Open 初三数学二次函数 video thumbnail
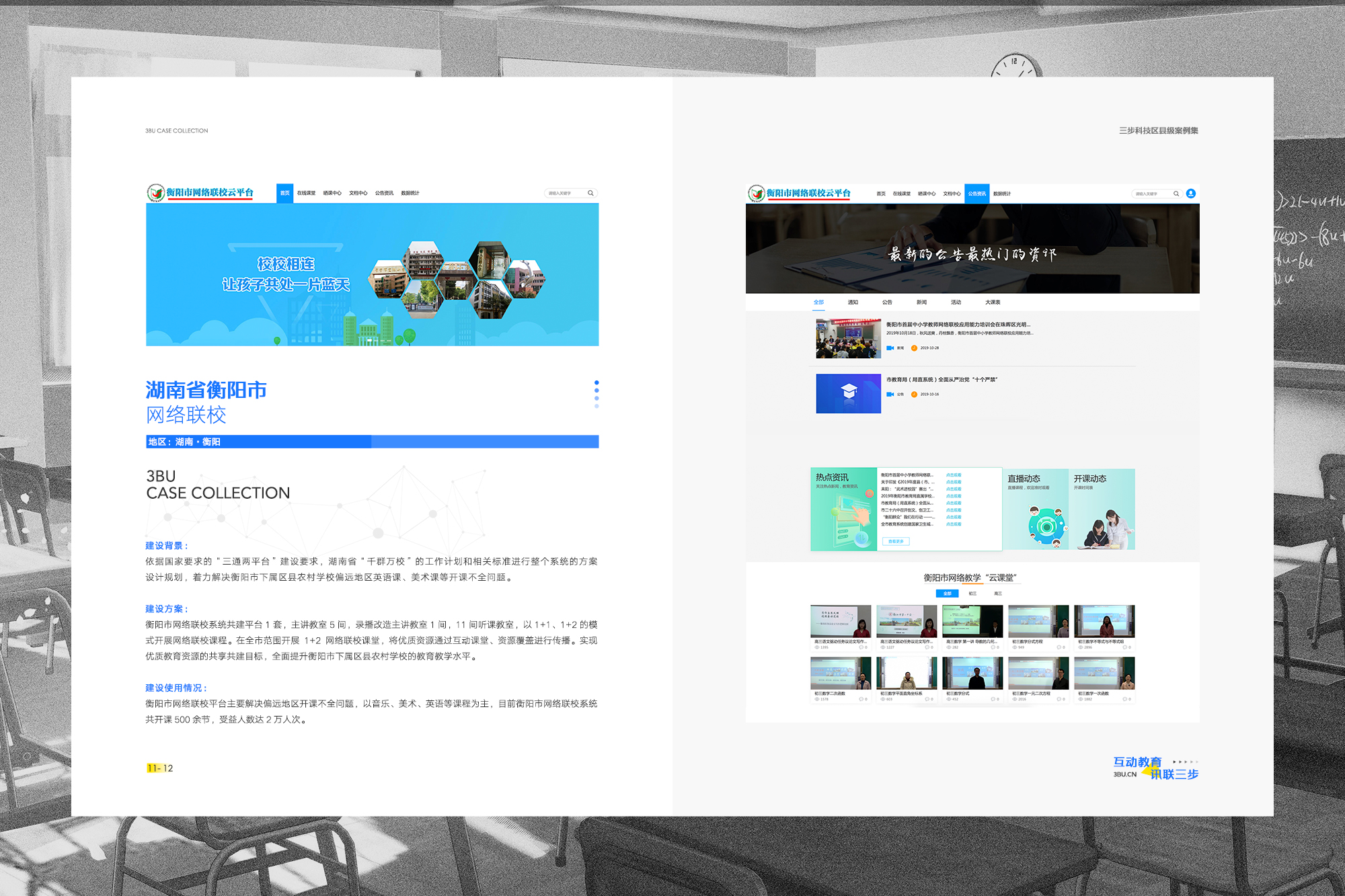The height and width of the screenshot is (896, 1345). click(841, 673)
